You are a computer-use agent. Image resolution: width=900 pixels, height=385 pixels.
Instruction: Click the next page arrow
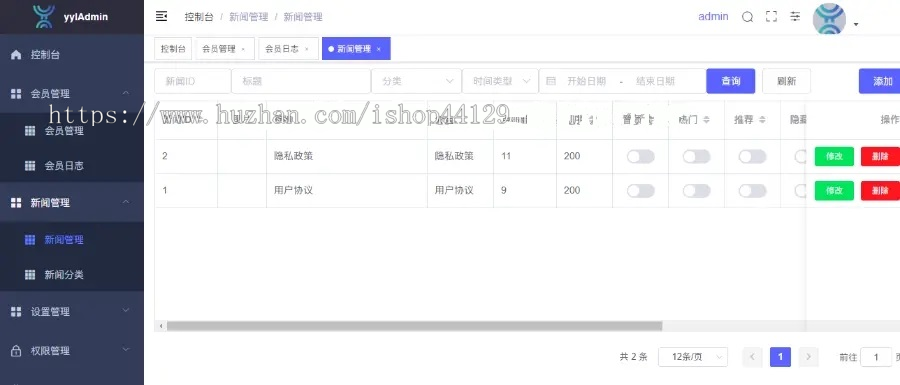click(808, 357)
